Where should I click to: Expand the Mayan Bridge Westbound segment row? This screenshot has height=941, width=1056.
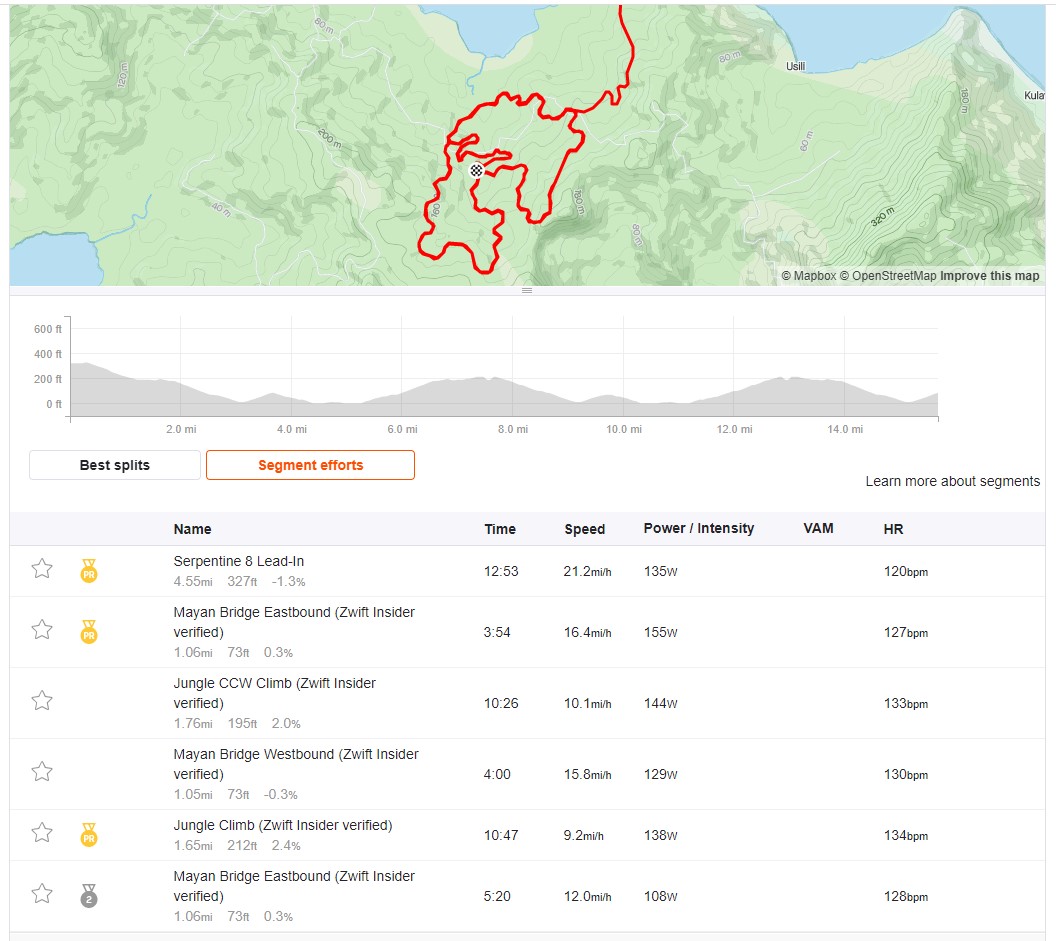[x=527, y=774]
